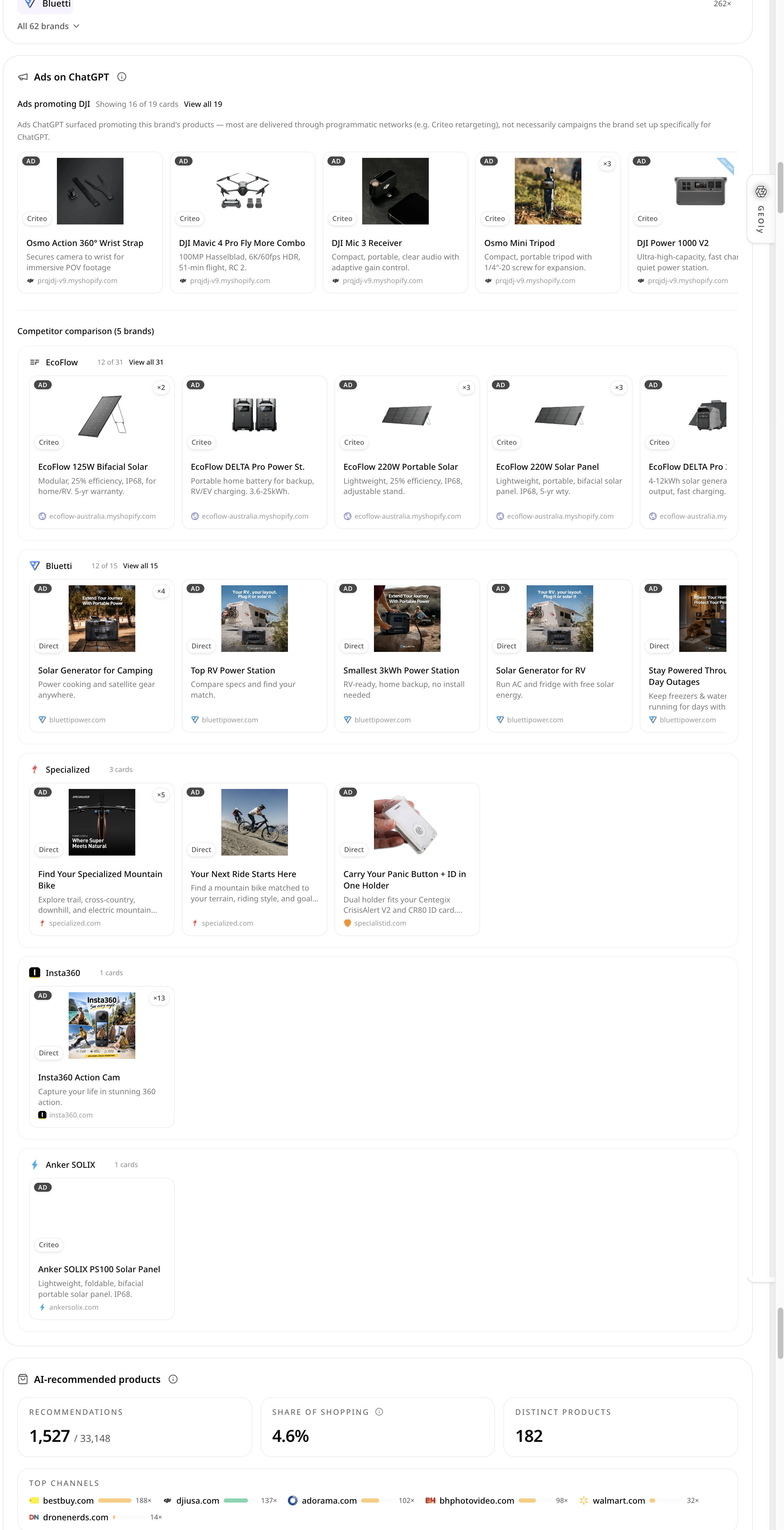Click the page vertical scrollbar
Image resolution: width=784 pixels, height=1530 pixels.
point(781,187)
